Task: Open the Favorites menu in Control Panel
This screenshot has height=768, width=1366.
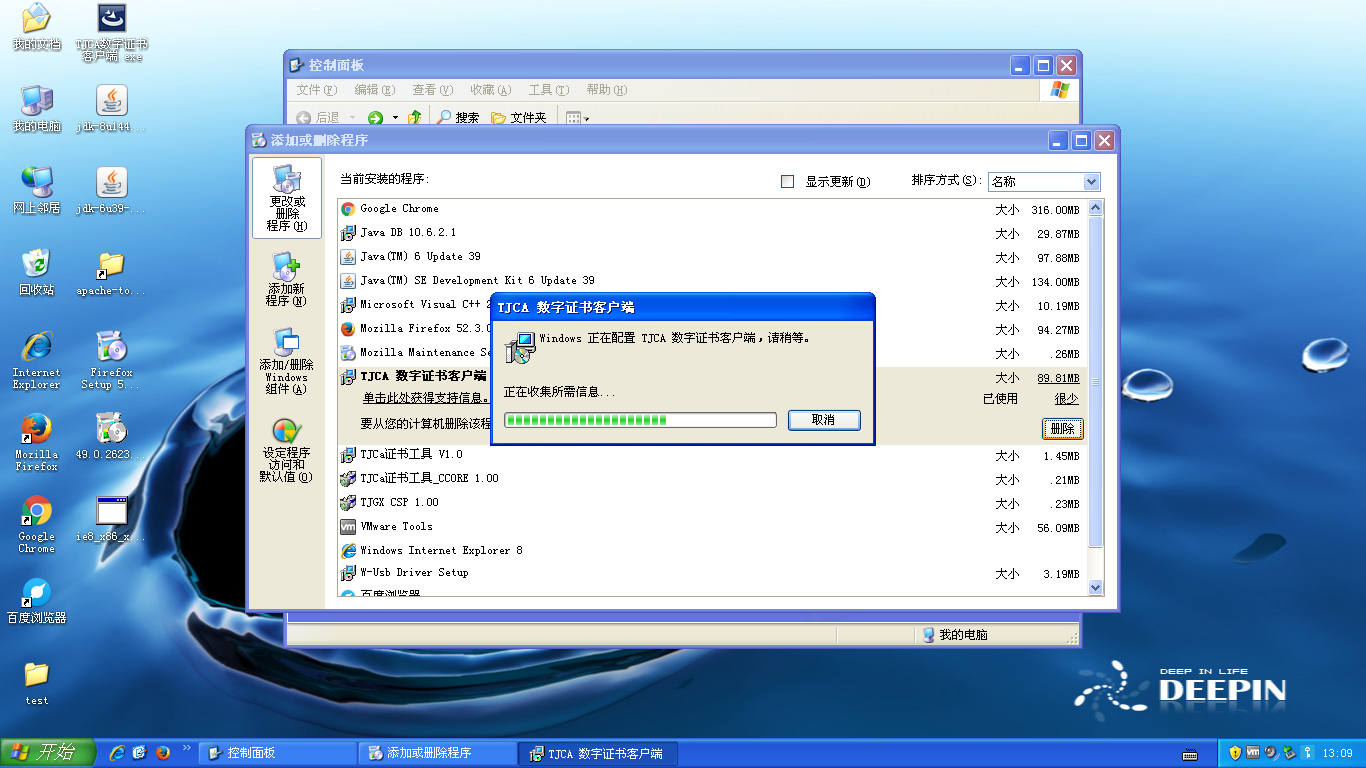Action: pos(490,90)
